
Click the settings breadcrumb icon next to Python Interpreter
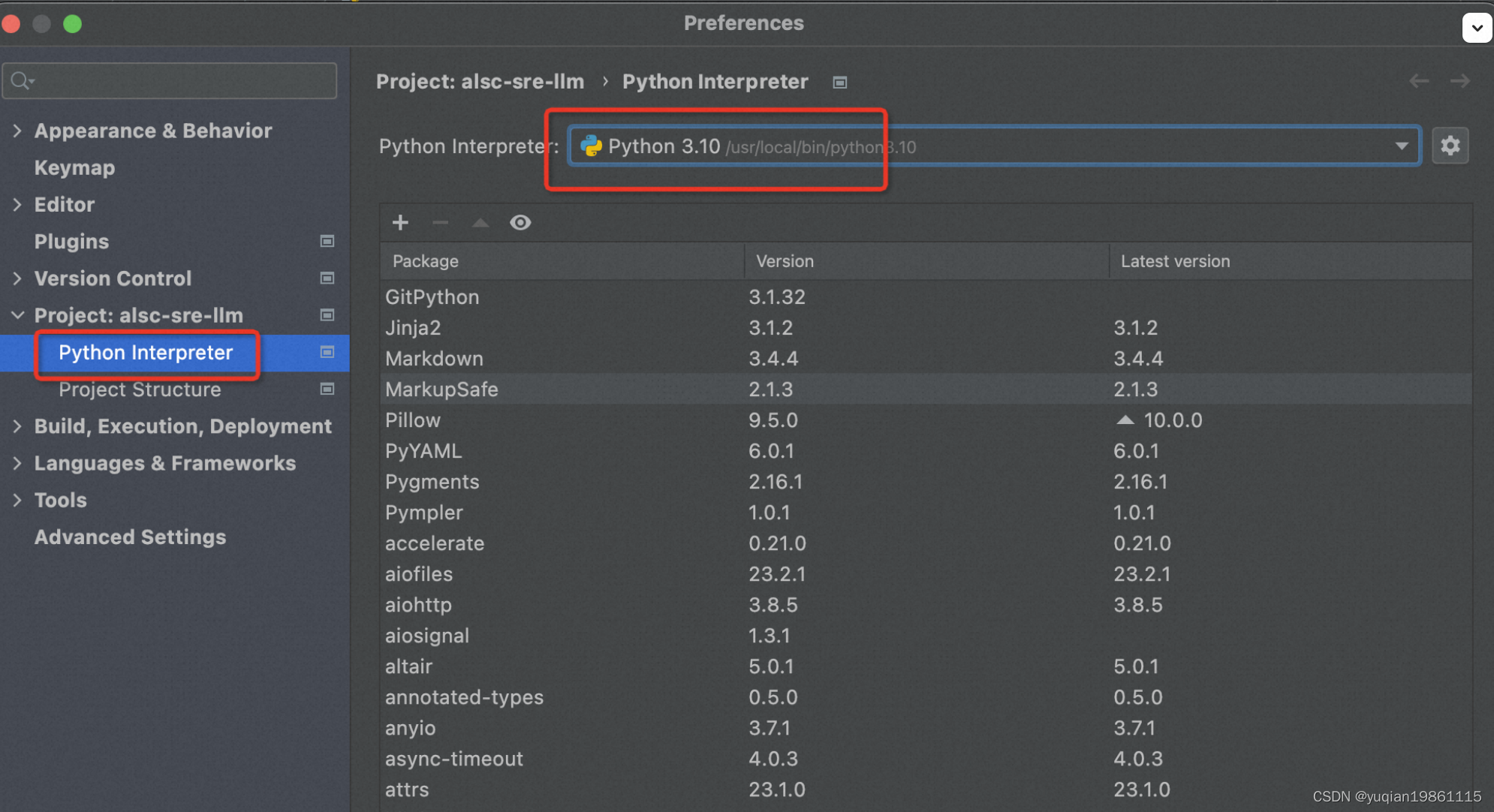(839, 83)
